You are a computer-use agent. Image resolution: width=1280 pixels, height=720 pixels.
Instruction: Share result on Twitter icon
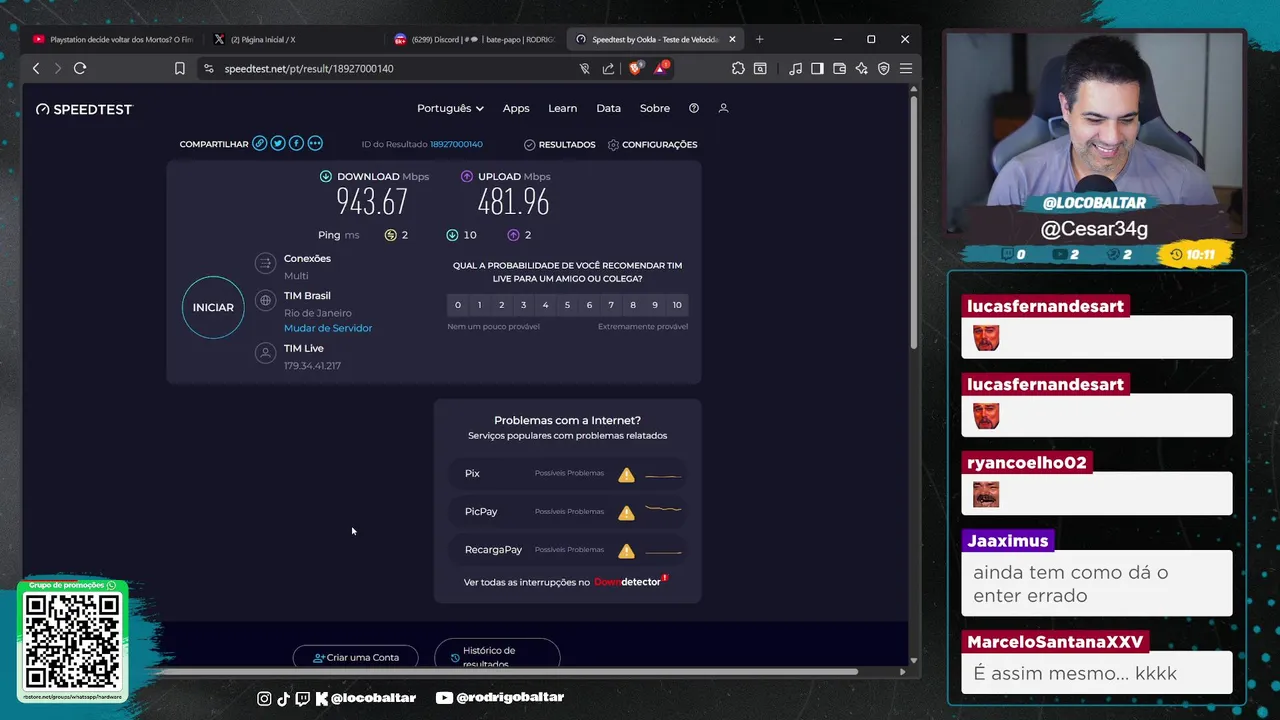278,143
